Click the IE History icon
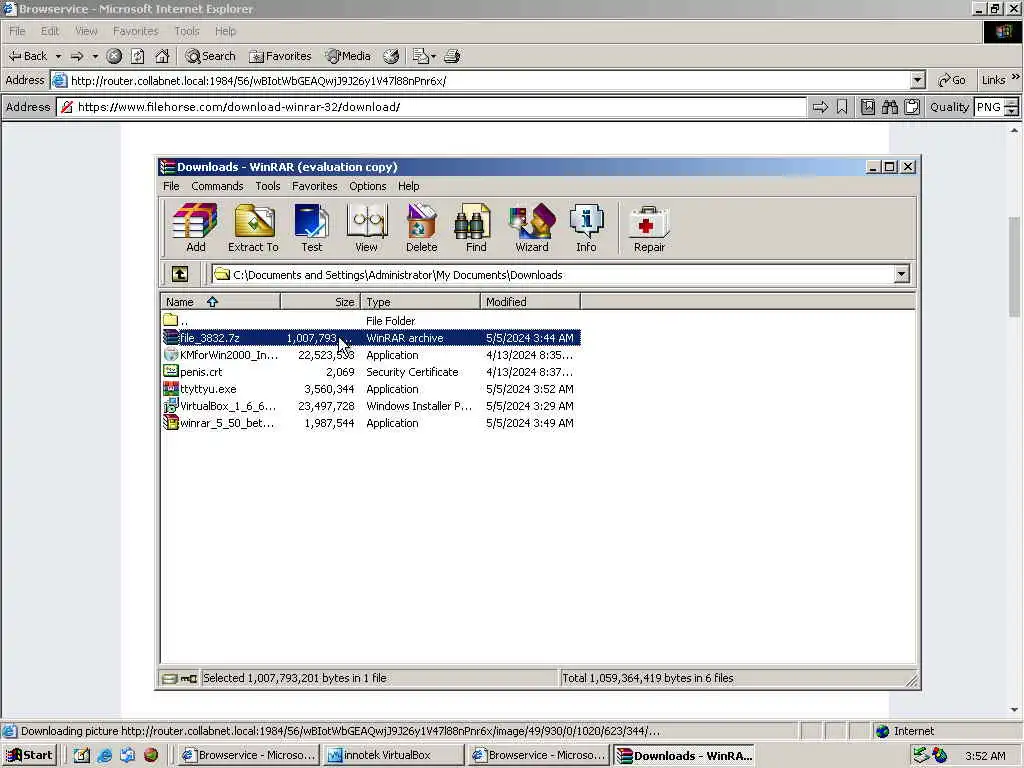The width and height of the screenshot is (1024, 768). click(x=391, y=56)
